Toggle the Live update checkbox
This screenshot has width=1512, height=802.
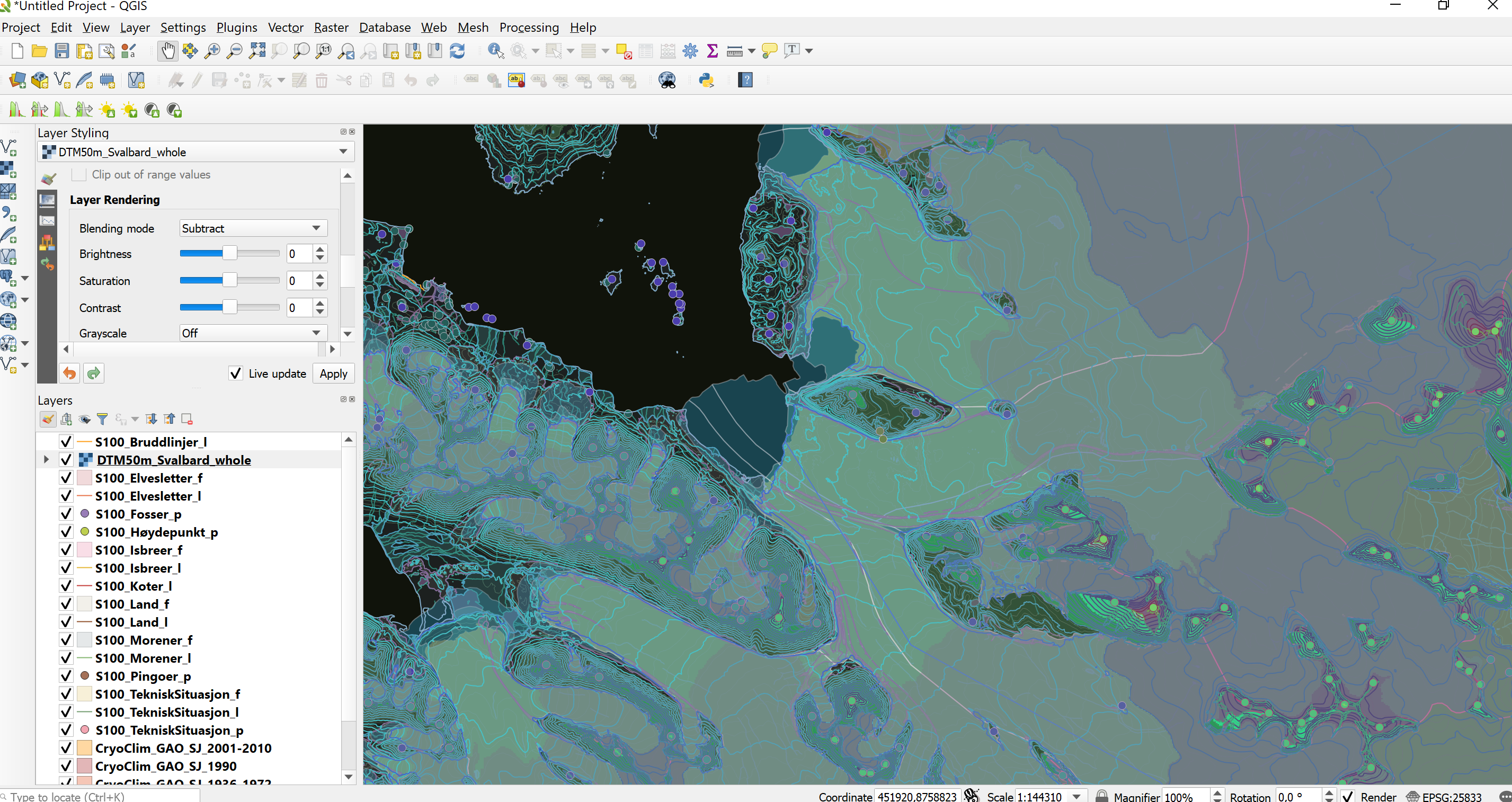(x=235, y=373)
